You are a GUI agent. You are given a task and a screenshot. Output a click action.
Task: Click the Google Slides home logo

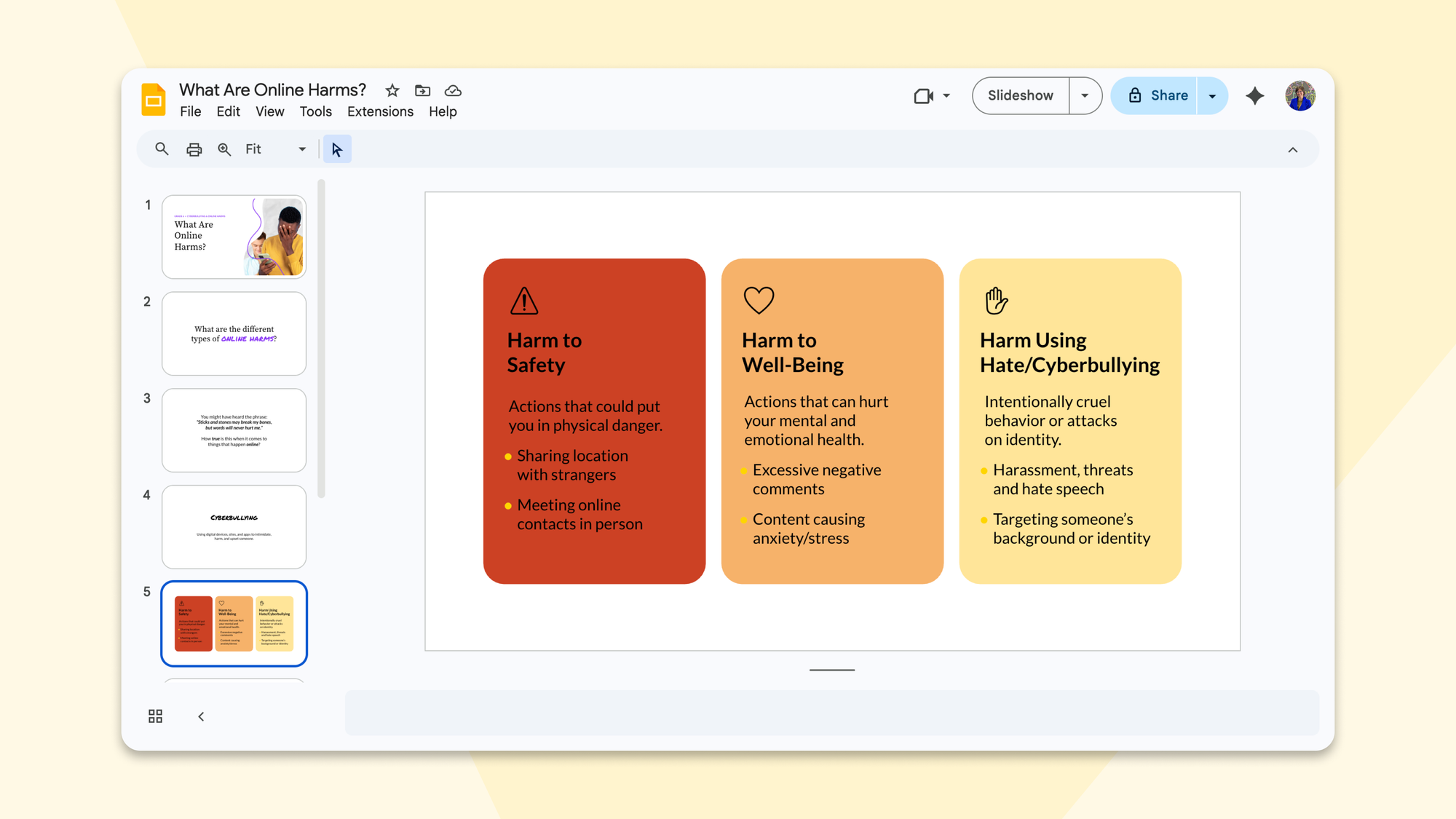coord(154,100)
